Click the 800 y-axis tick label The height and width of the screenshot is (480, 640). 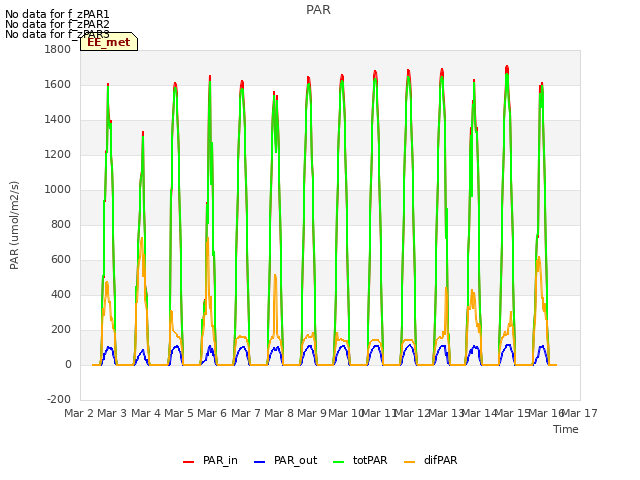click(x=61, y=224)
